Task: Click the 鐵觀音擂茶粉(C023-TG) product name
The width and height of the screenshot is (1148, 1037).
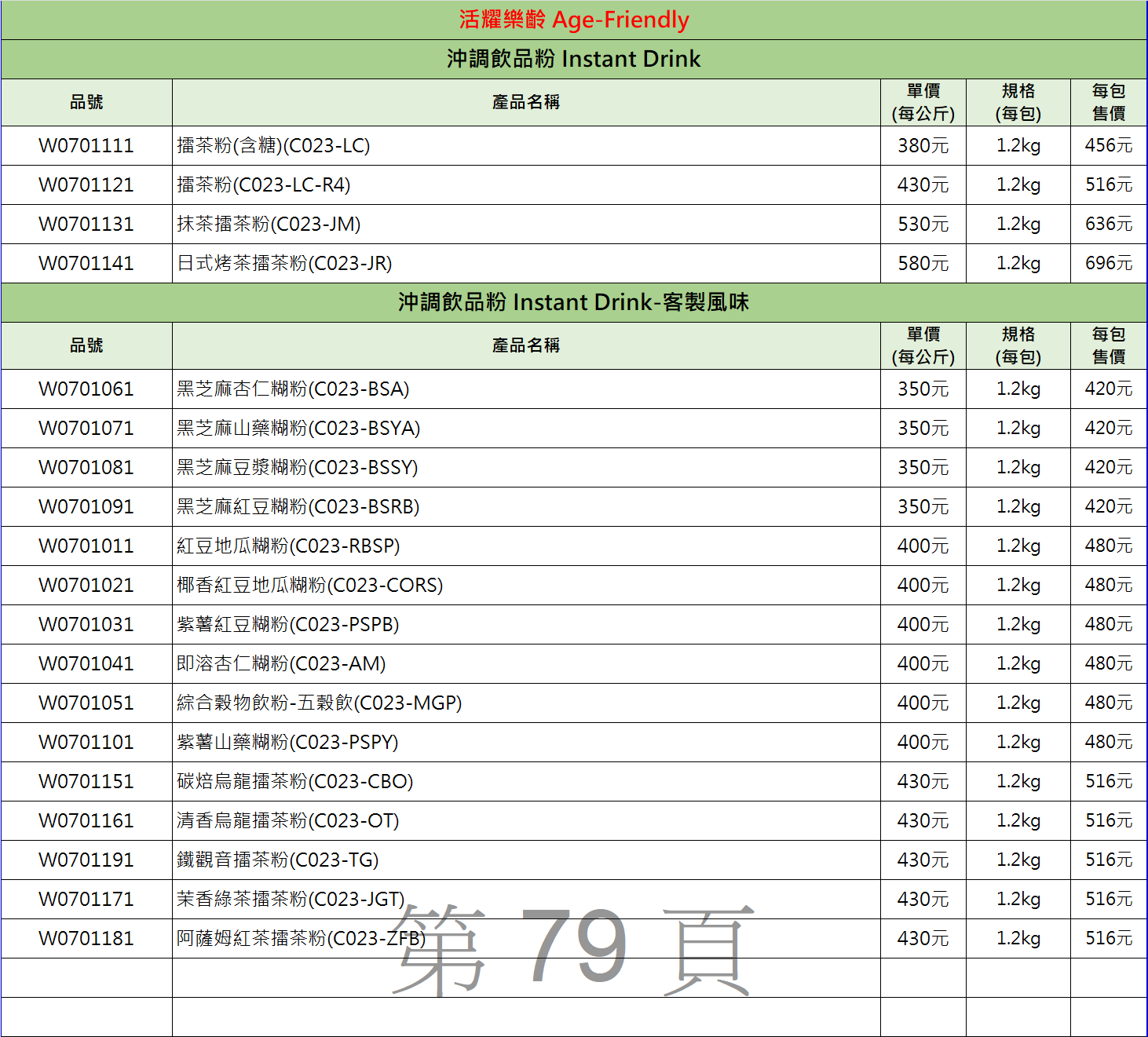Action: 277,860
